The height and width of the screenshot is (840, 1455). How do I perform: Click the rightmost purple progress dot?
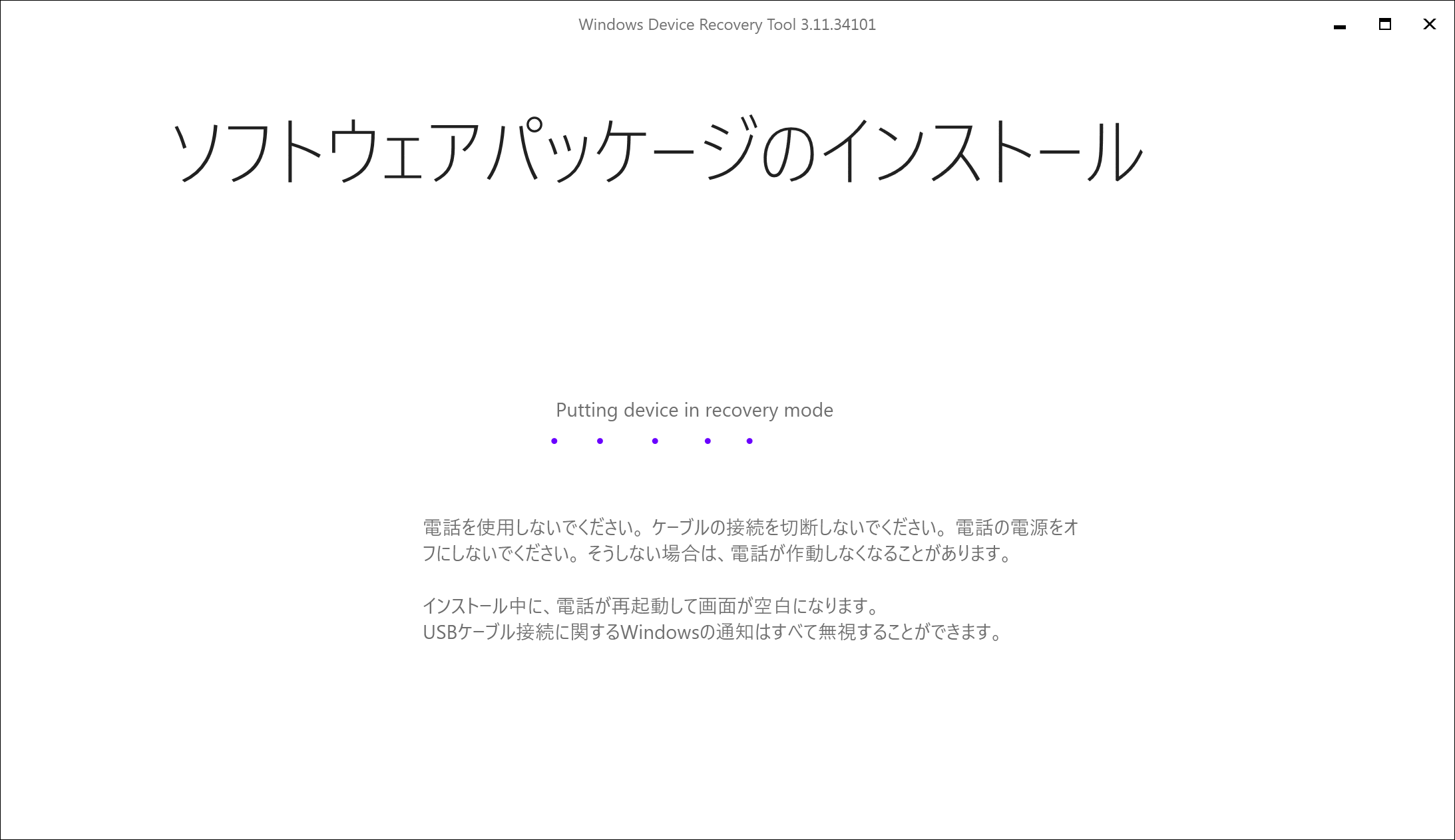(x=749, y=441)
